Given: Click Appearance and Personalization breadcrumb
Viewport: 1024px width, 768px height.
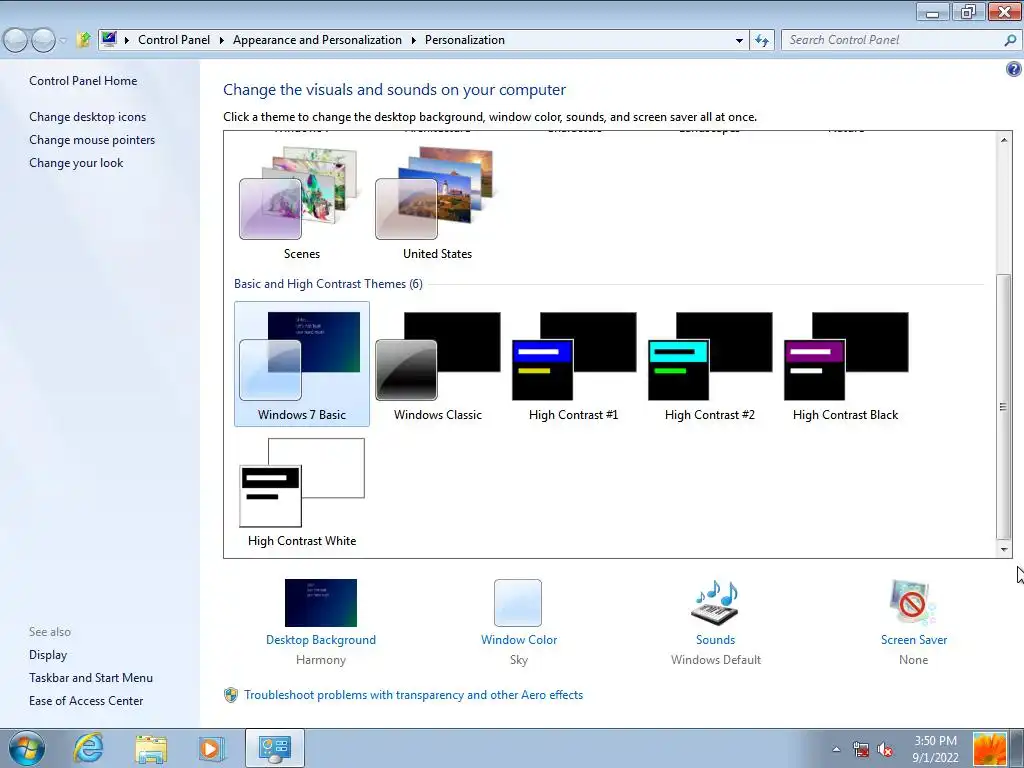Looking at the screenshot, I should [x=317, y=40].
